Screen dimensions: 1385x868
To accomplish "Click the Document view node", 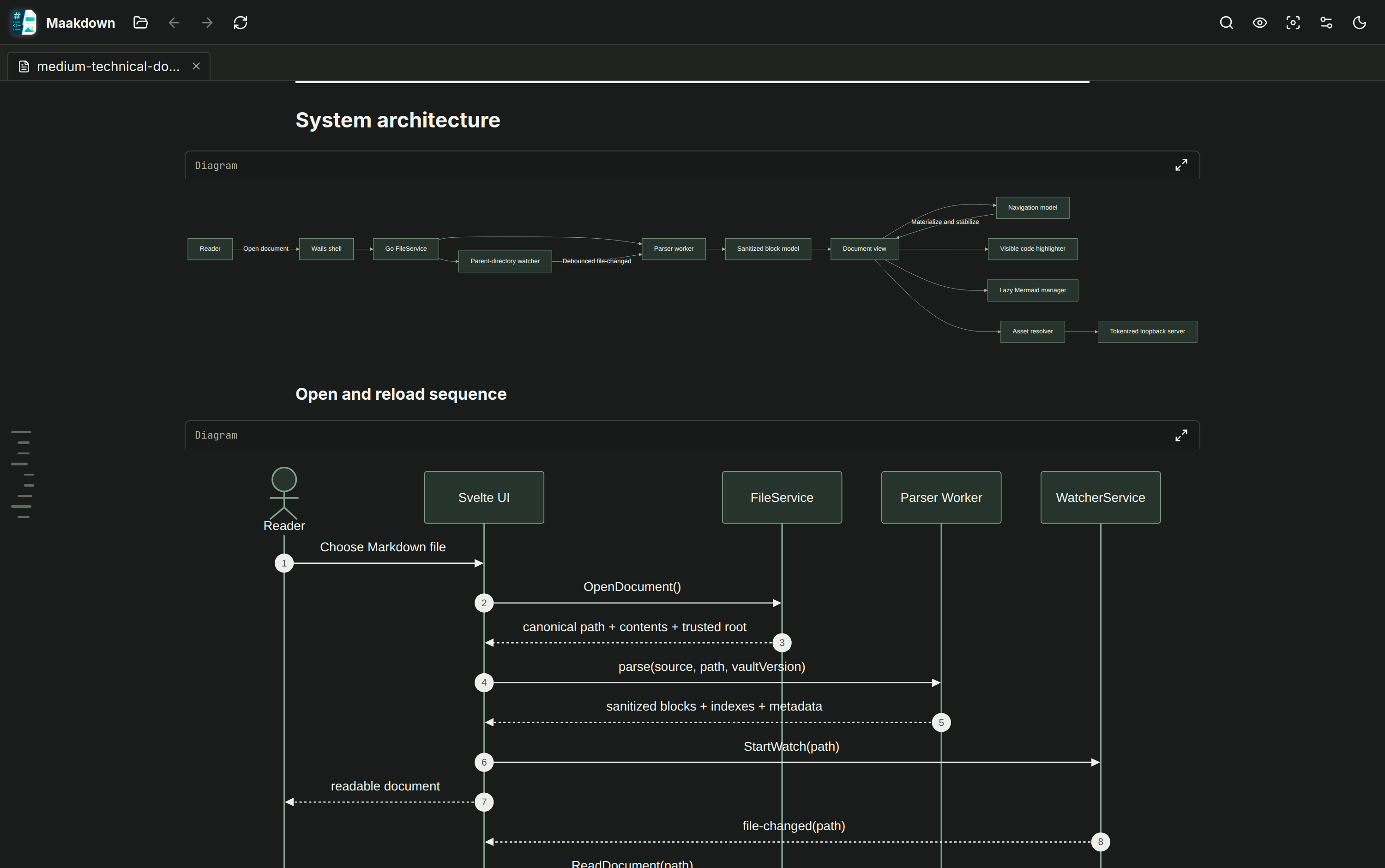I will (864, 249).
